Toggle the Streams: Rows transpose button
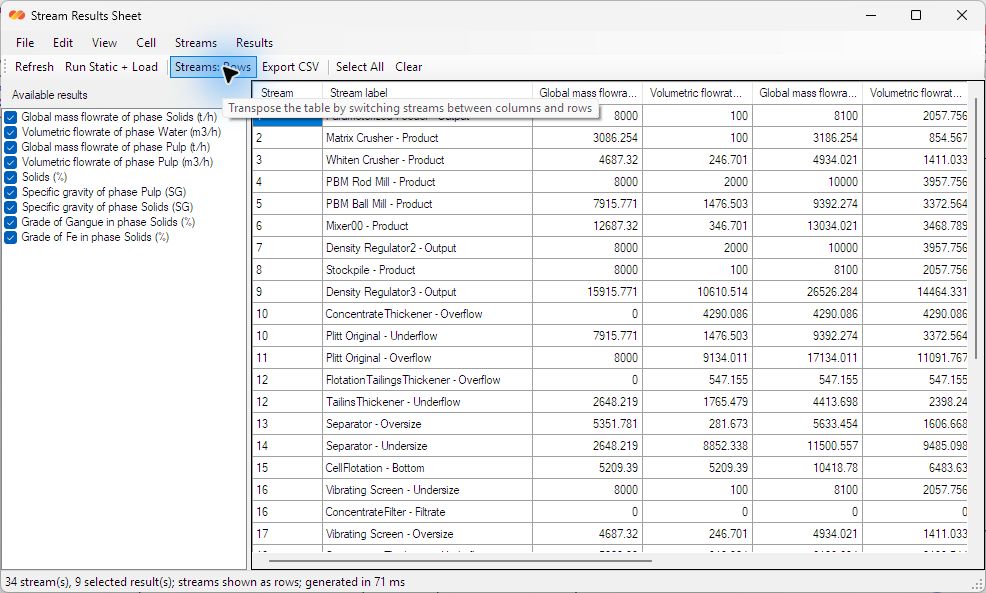The width and height of the screenshot is (986, 593). point(213,67)
